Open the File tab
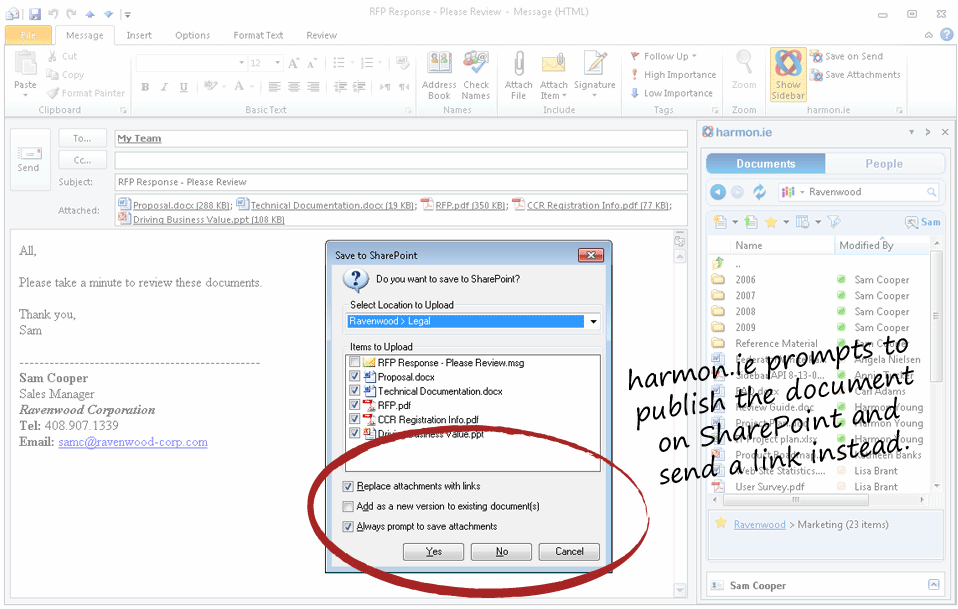Screen dimensions: 958x609 tap(28, 35)
